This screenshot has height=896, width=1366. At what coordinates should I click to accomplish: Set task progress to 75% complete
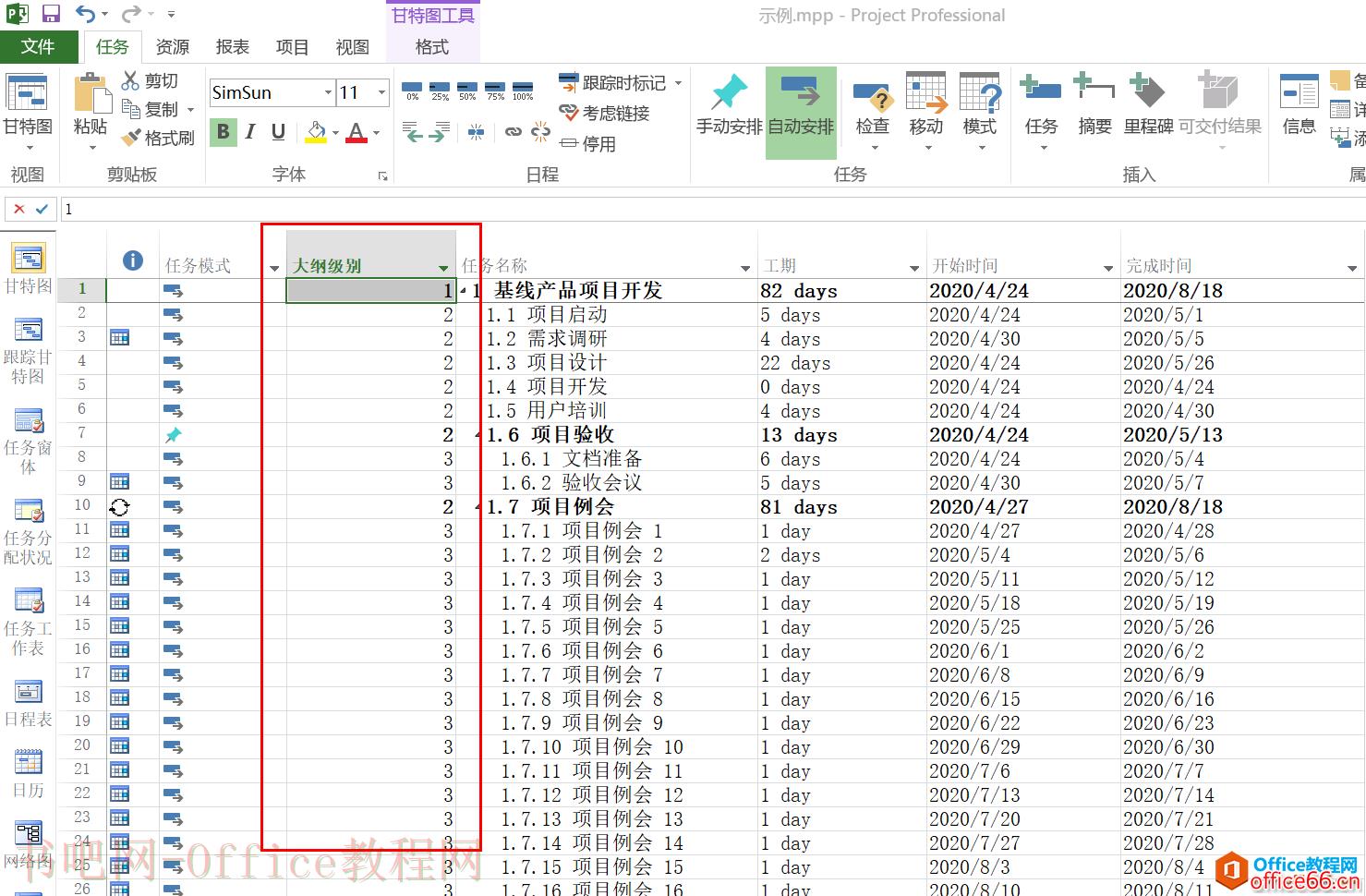point(495,91)
